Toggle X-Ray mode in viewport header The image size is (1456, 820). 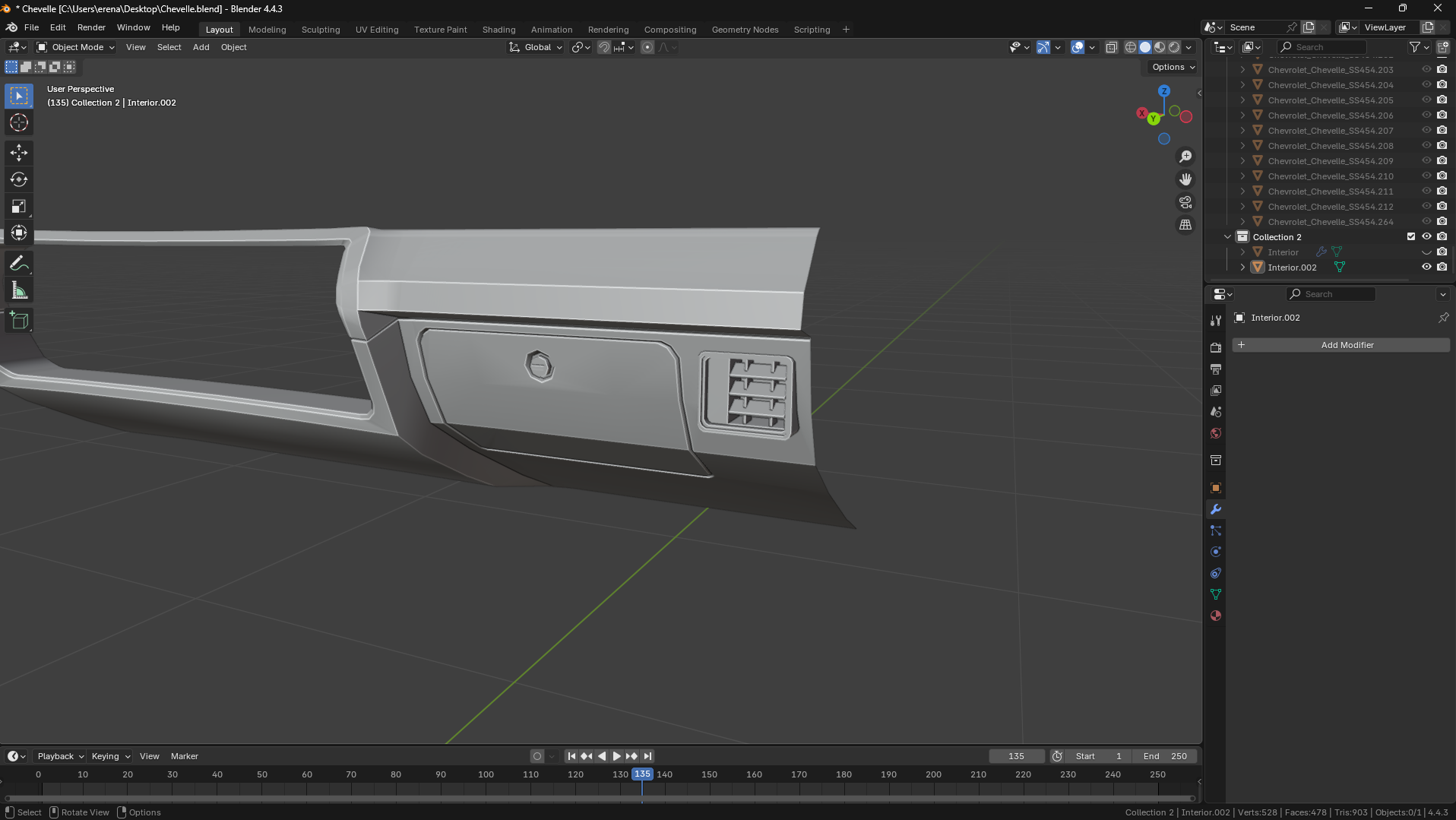[x=1111, y=47]
